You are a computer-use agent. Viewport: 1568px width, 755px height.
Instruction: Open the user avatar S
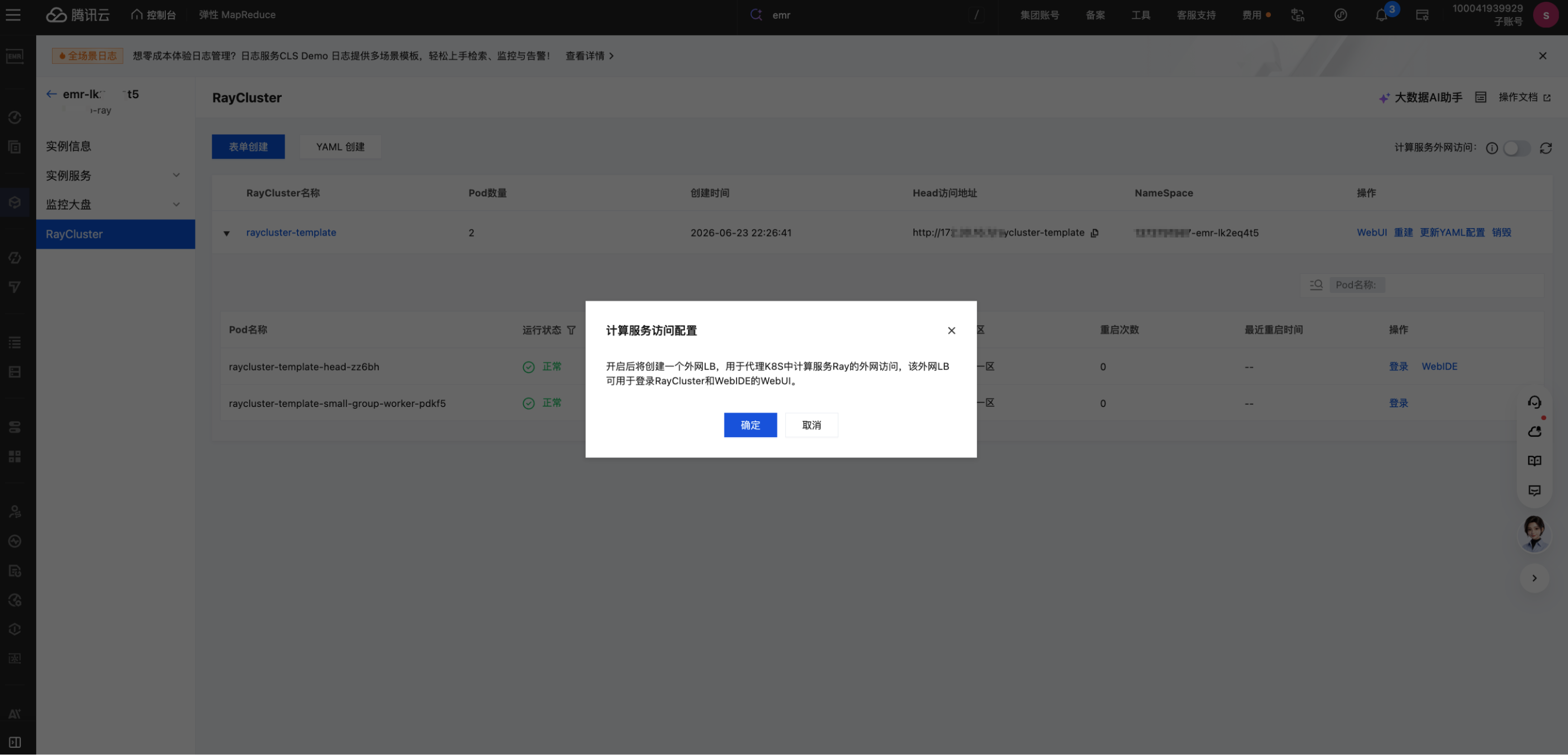coord(1546,14)
